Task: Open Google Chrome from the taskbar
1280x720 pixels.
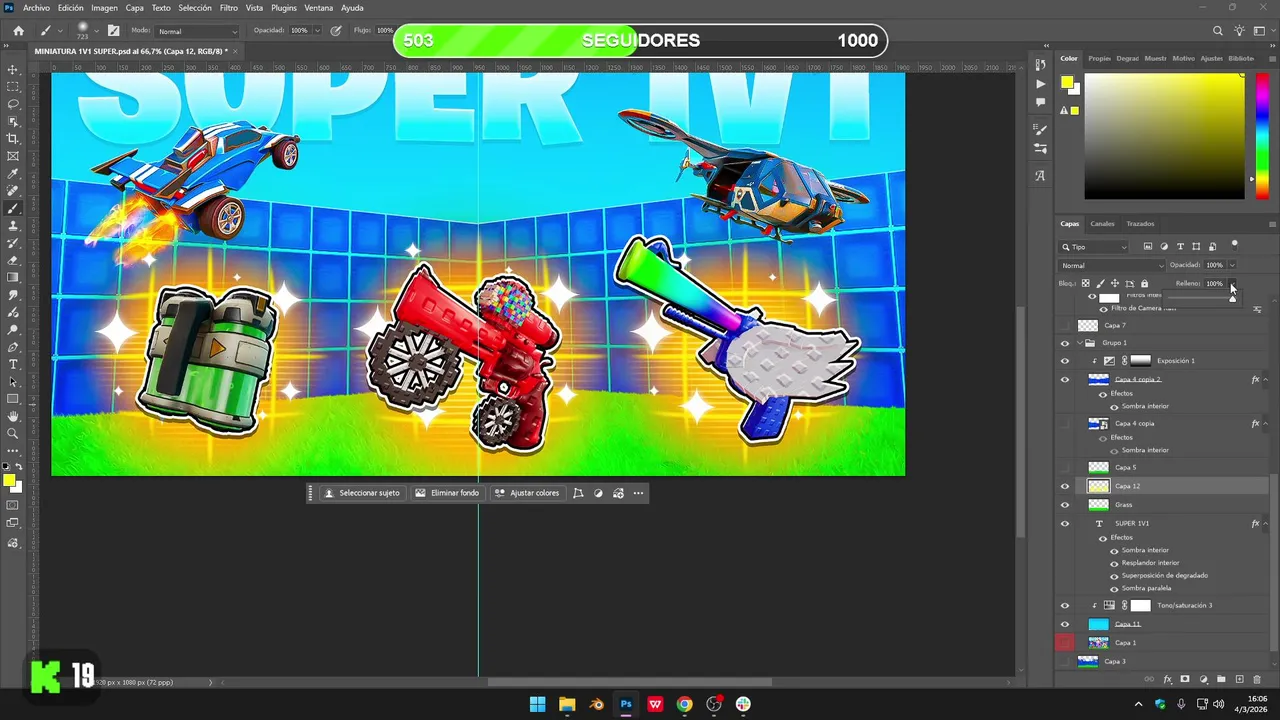Action: (684, 704)
